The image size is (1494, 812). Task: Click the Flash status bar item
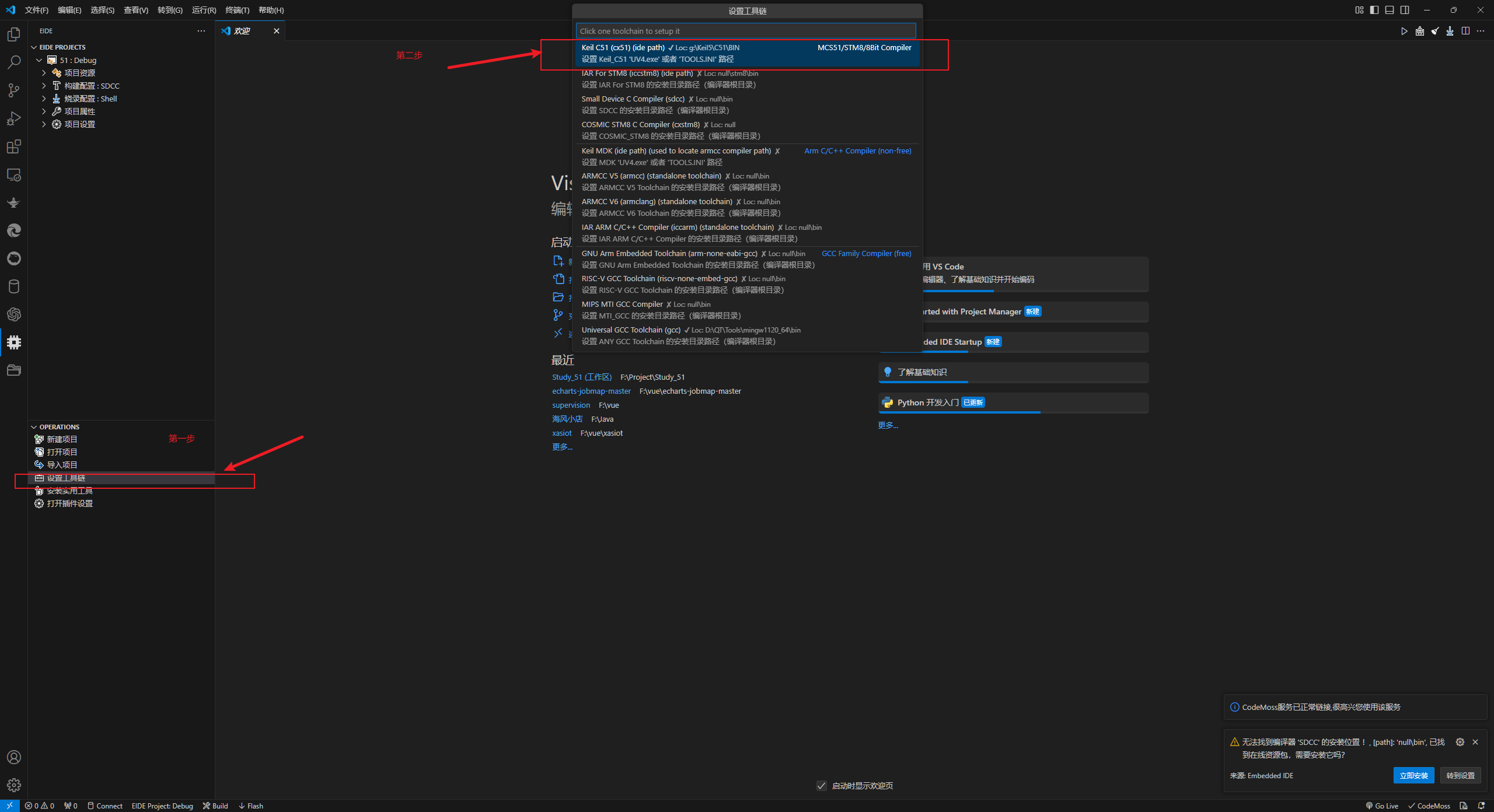tap(251, 806)
